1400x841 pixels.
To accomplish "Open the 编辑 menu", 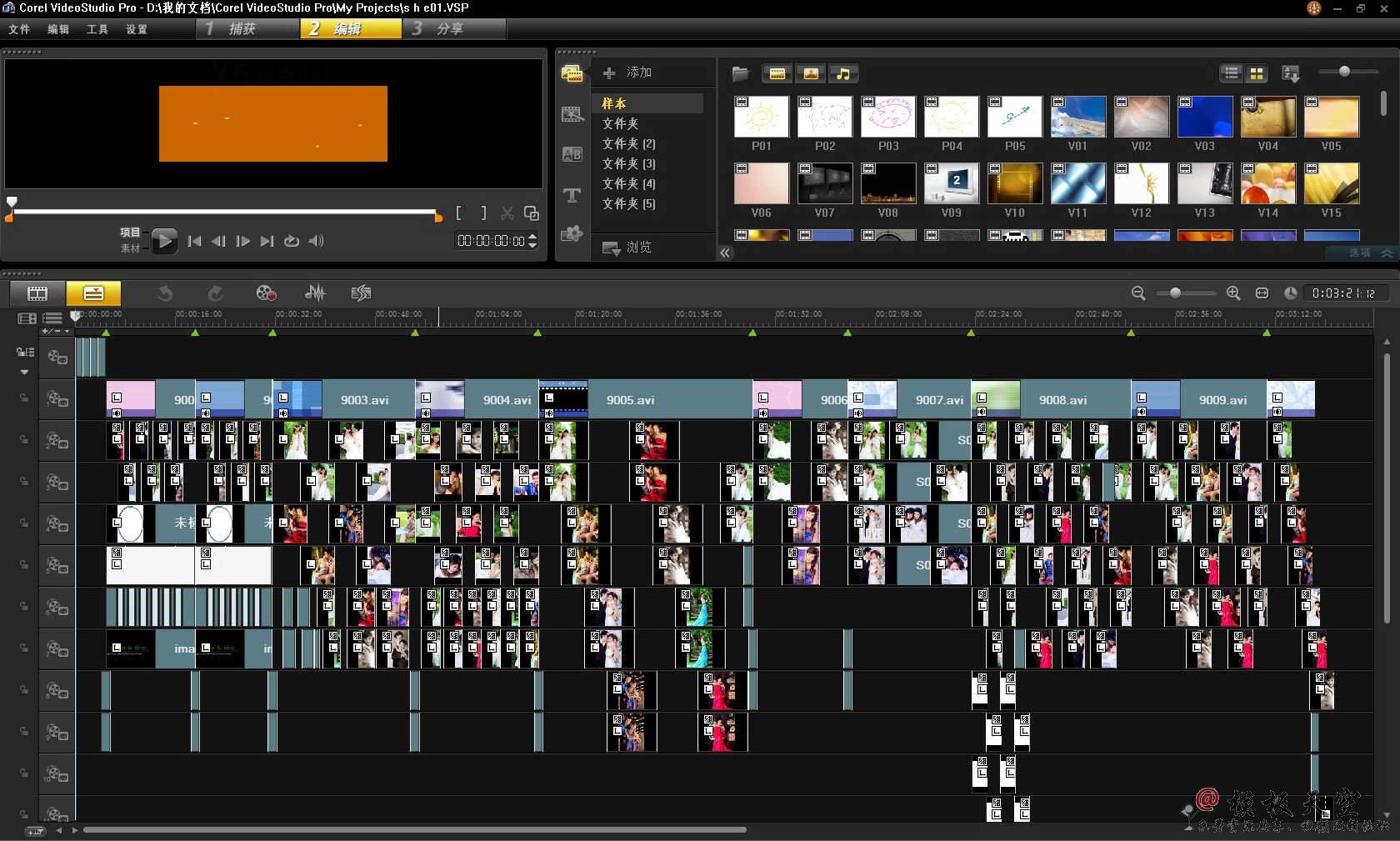I will (x=58, y=29).
